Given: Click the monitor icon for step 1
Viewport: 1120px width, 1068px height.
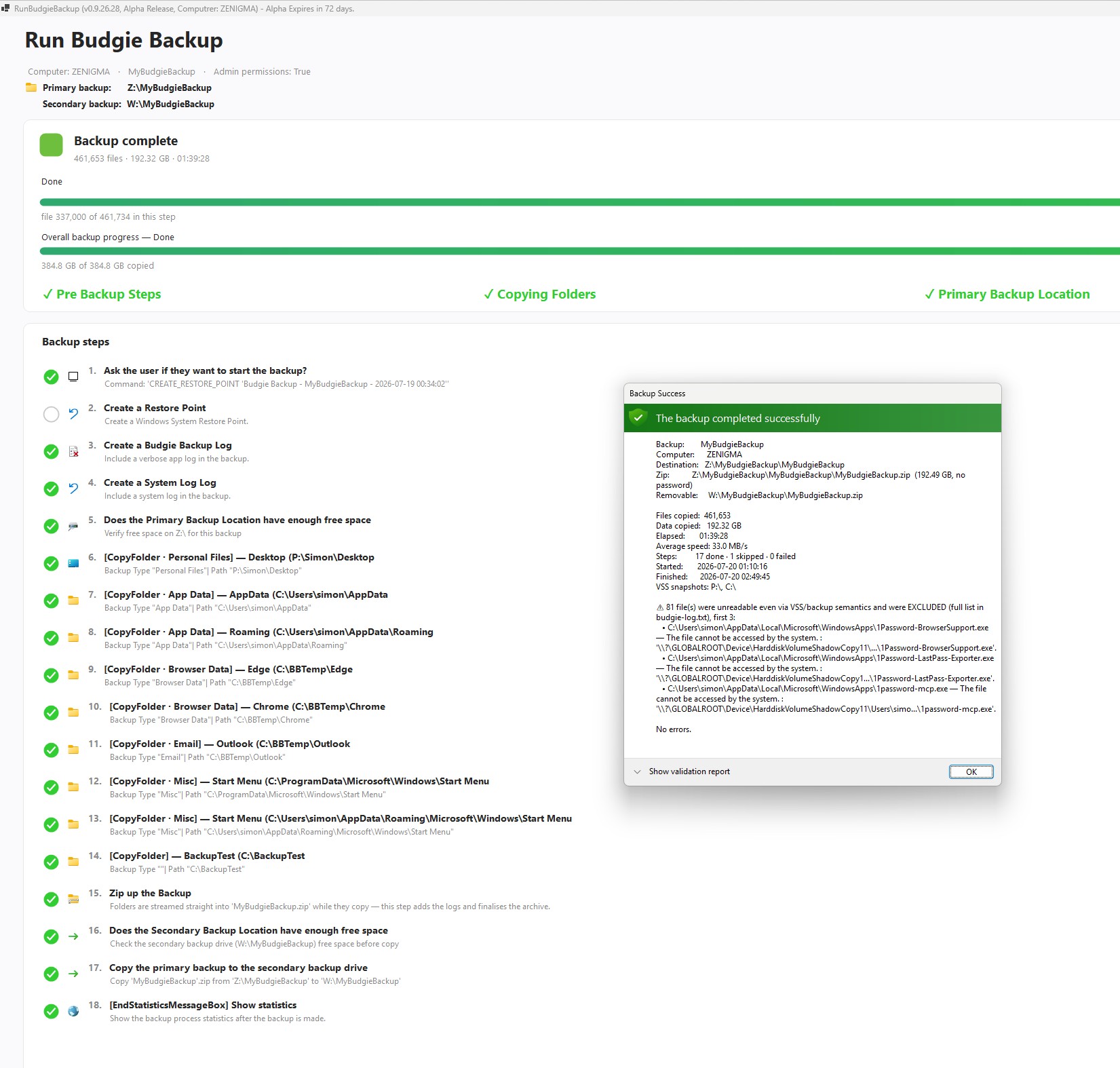Looking at the screenshot, I should coord(73,377).
